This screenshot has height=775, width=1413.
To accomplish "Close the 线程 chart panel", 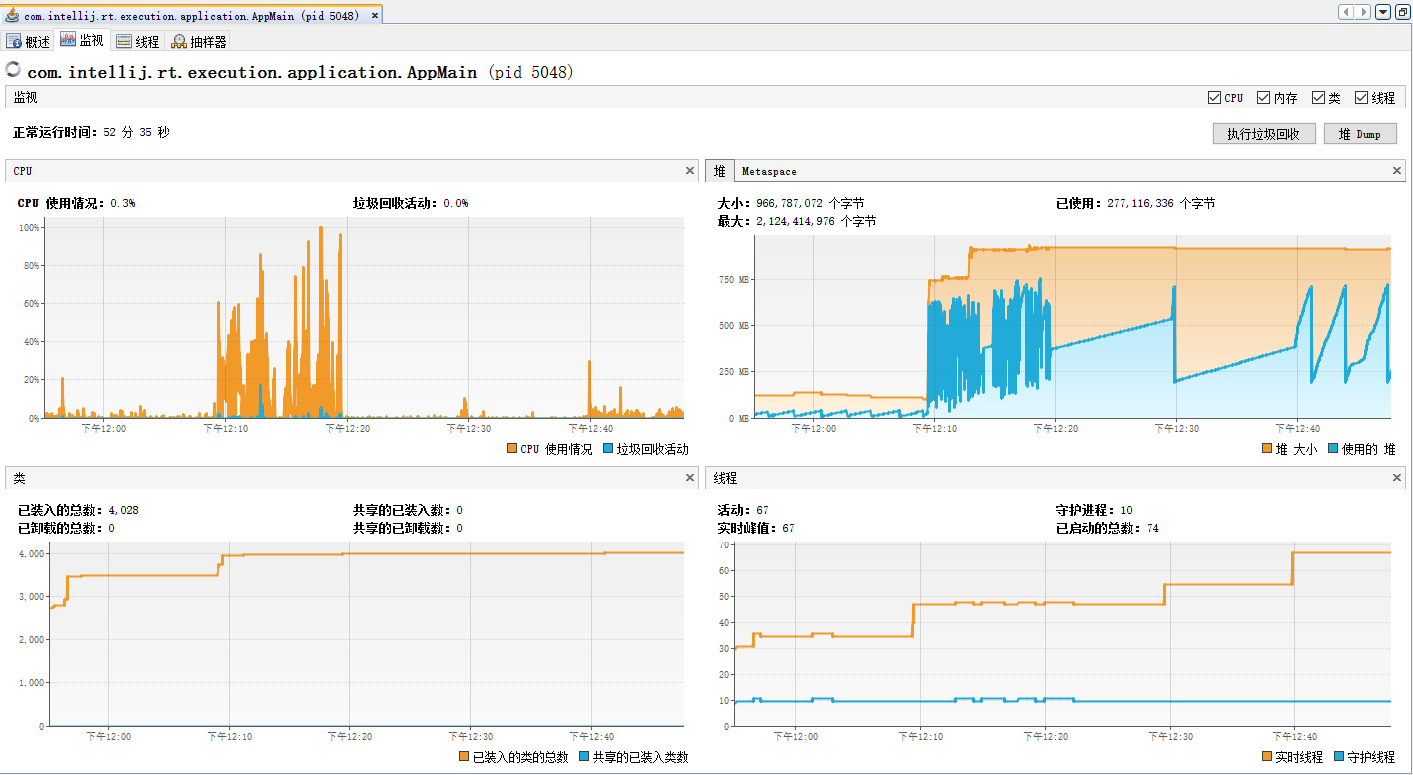I will point(1398,478).
